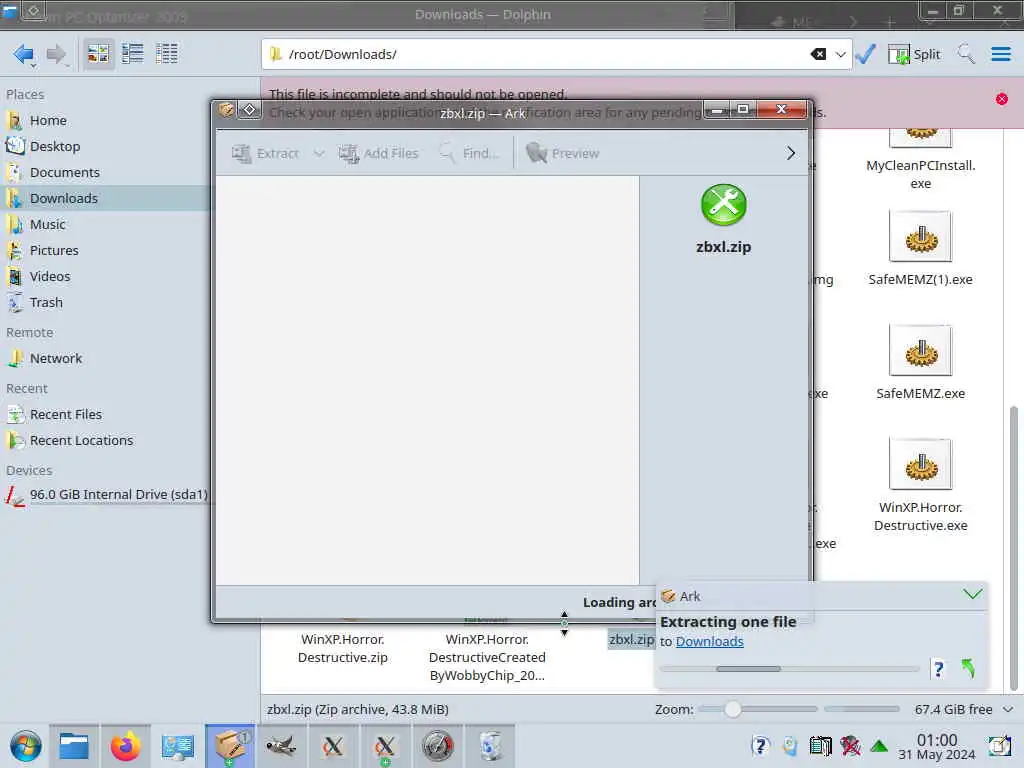The width and height of the screenshot is (1024, 768).
Task: Go forward with the grey arrow in Dolphin
Action: click(57, 54)
